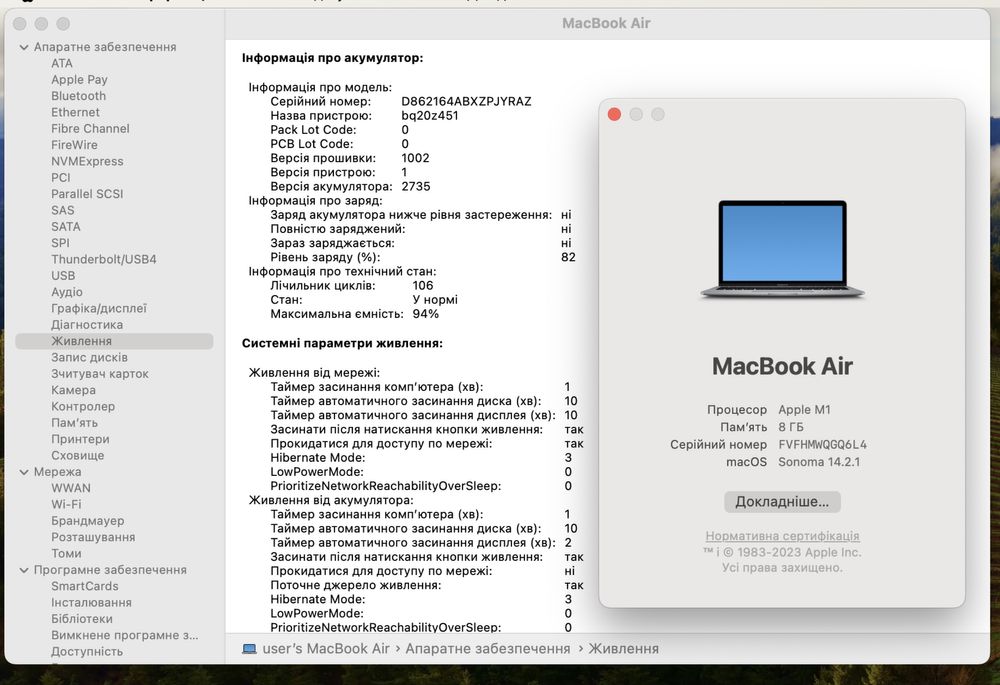Click Максимальна ємність value 94%

425,314
